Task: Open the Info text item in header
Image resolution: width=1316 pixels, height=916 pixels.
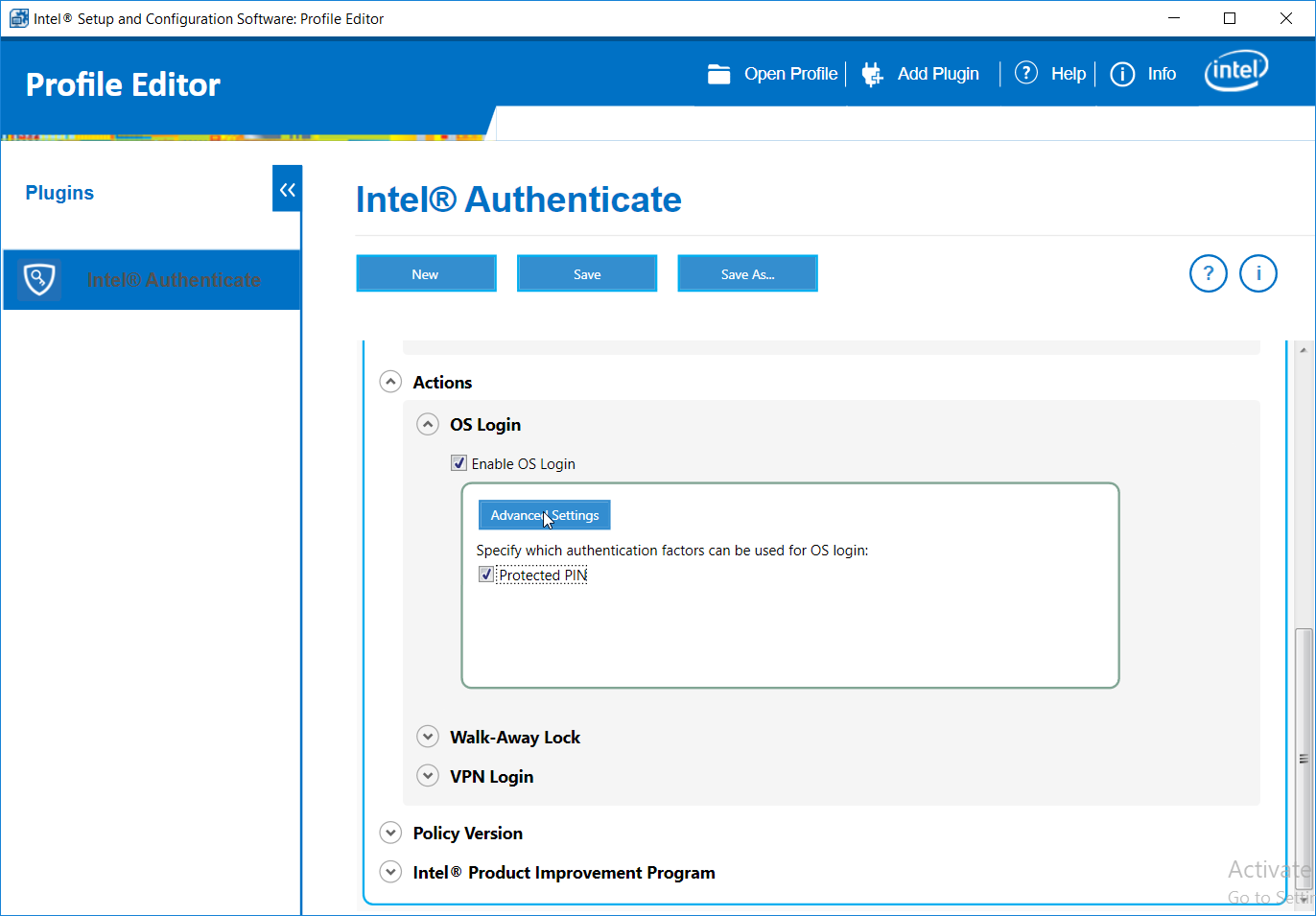Action: coord(1162,74)
